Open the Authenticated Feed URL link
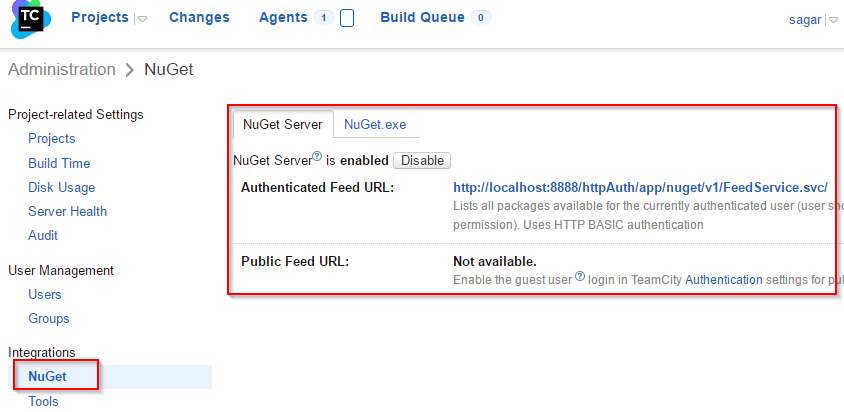 pos(641,187)
